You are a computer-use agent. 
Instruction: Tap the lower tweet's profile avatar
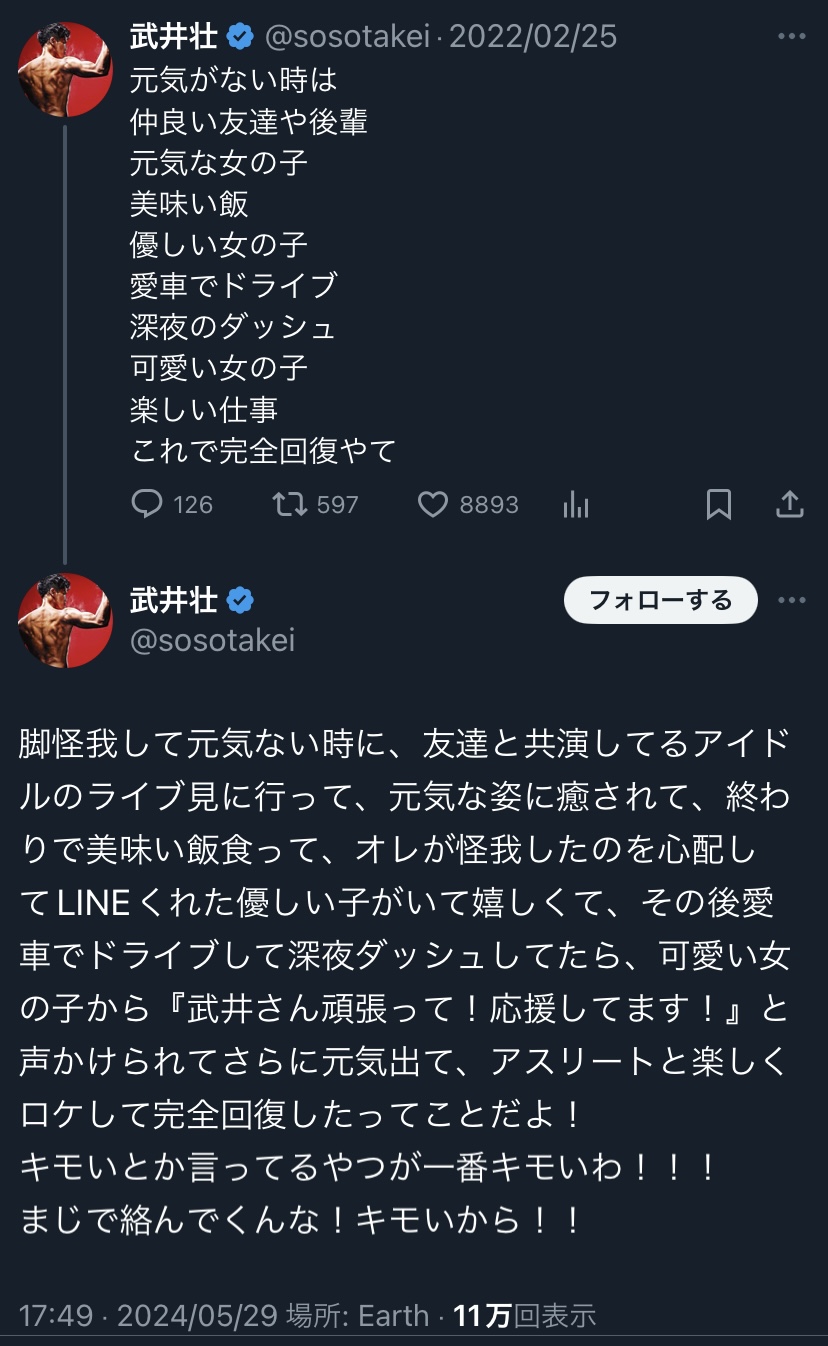click(65, 620)
